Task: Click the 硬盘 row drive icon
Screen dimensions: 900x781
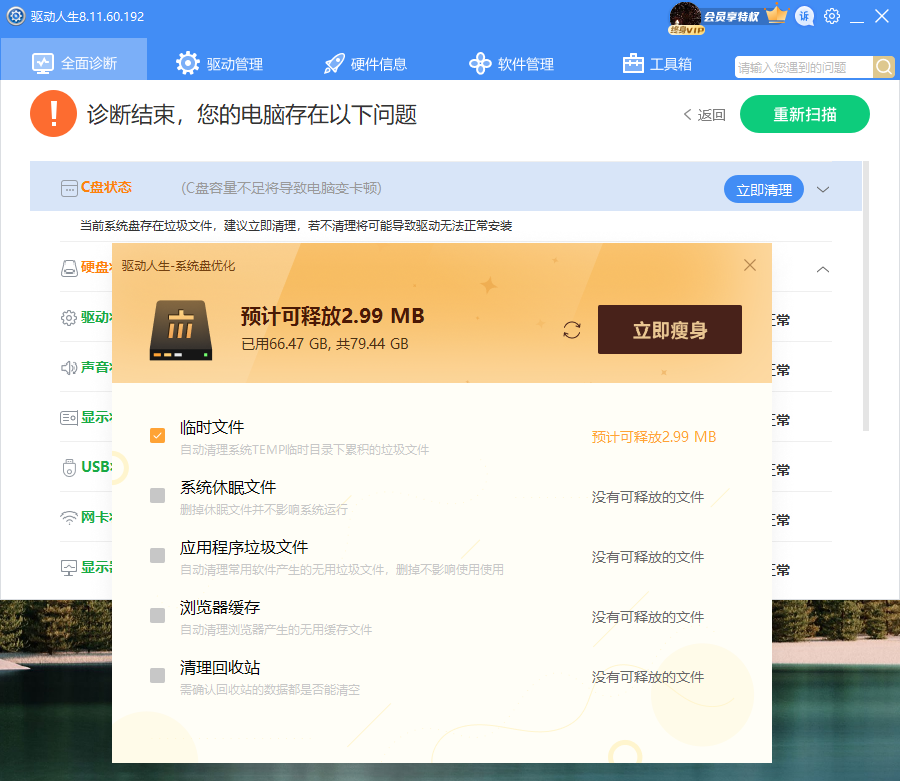Action: [69, 268]
